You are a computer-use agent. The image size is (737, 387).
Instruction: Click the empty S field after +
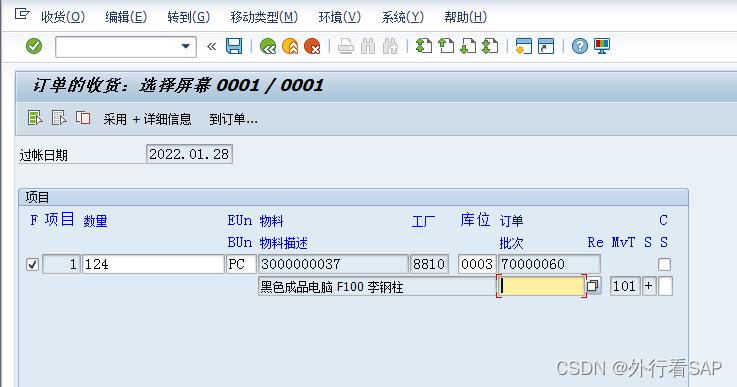coord(665,286)
